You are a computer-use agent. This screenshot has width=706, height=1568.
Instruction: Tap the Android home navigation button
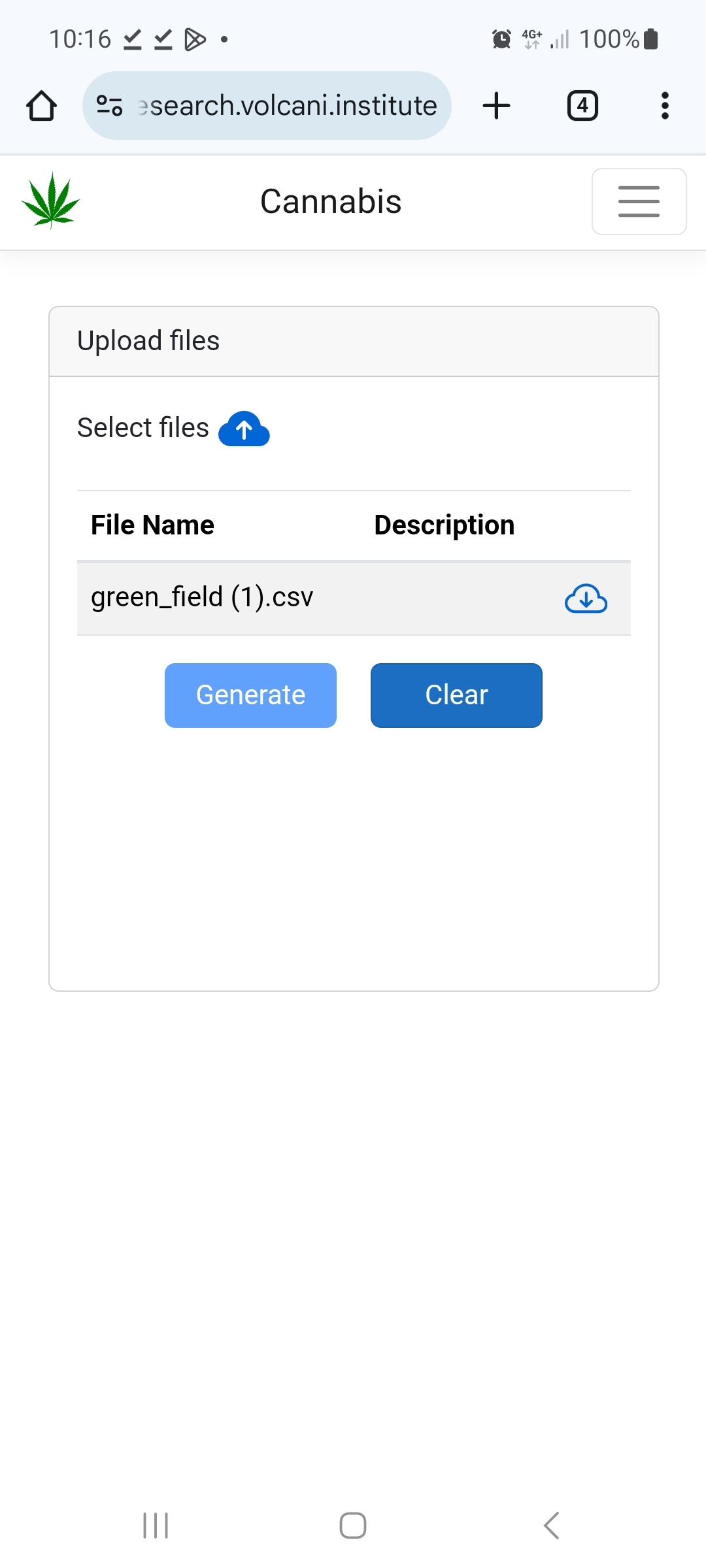(353, 1526)
